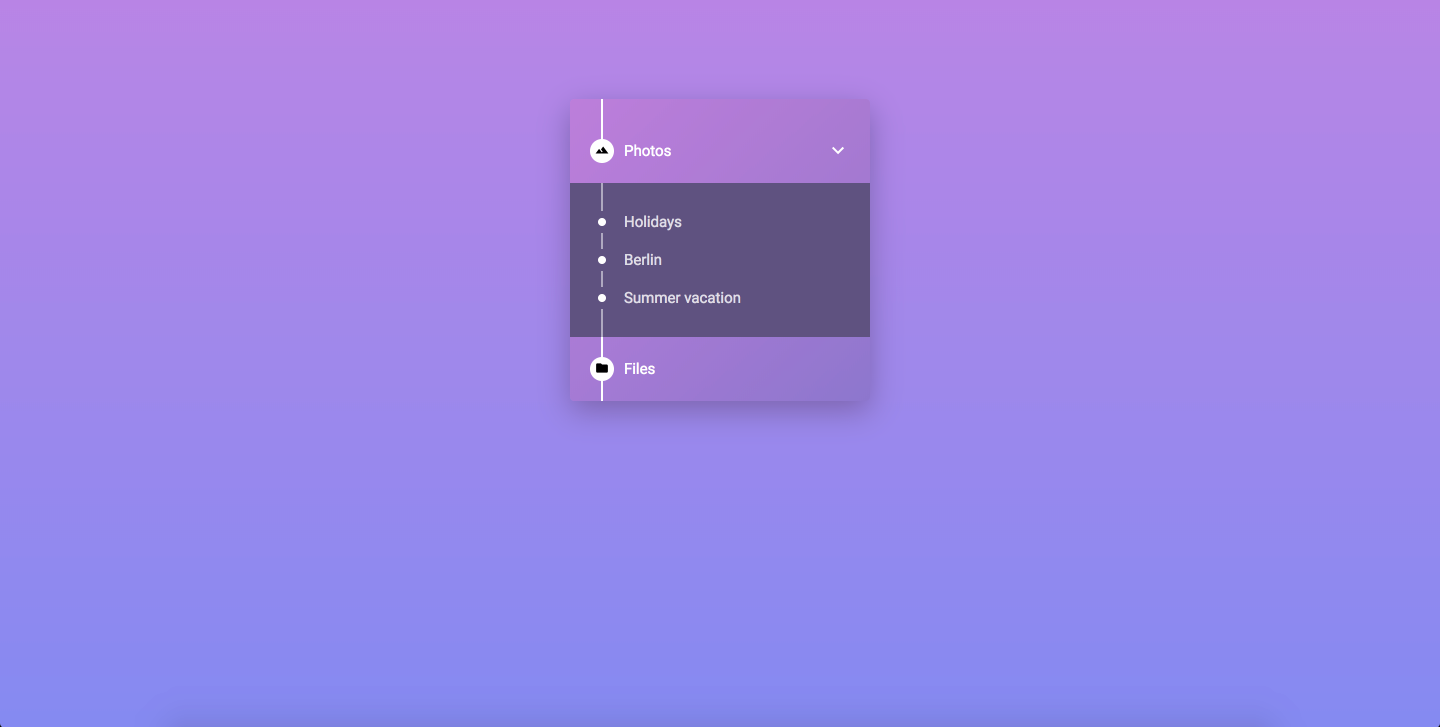Select the Photos menu label
Image resolution: width=1440 pixels, height=727 pixels.
tap(647, 151)
